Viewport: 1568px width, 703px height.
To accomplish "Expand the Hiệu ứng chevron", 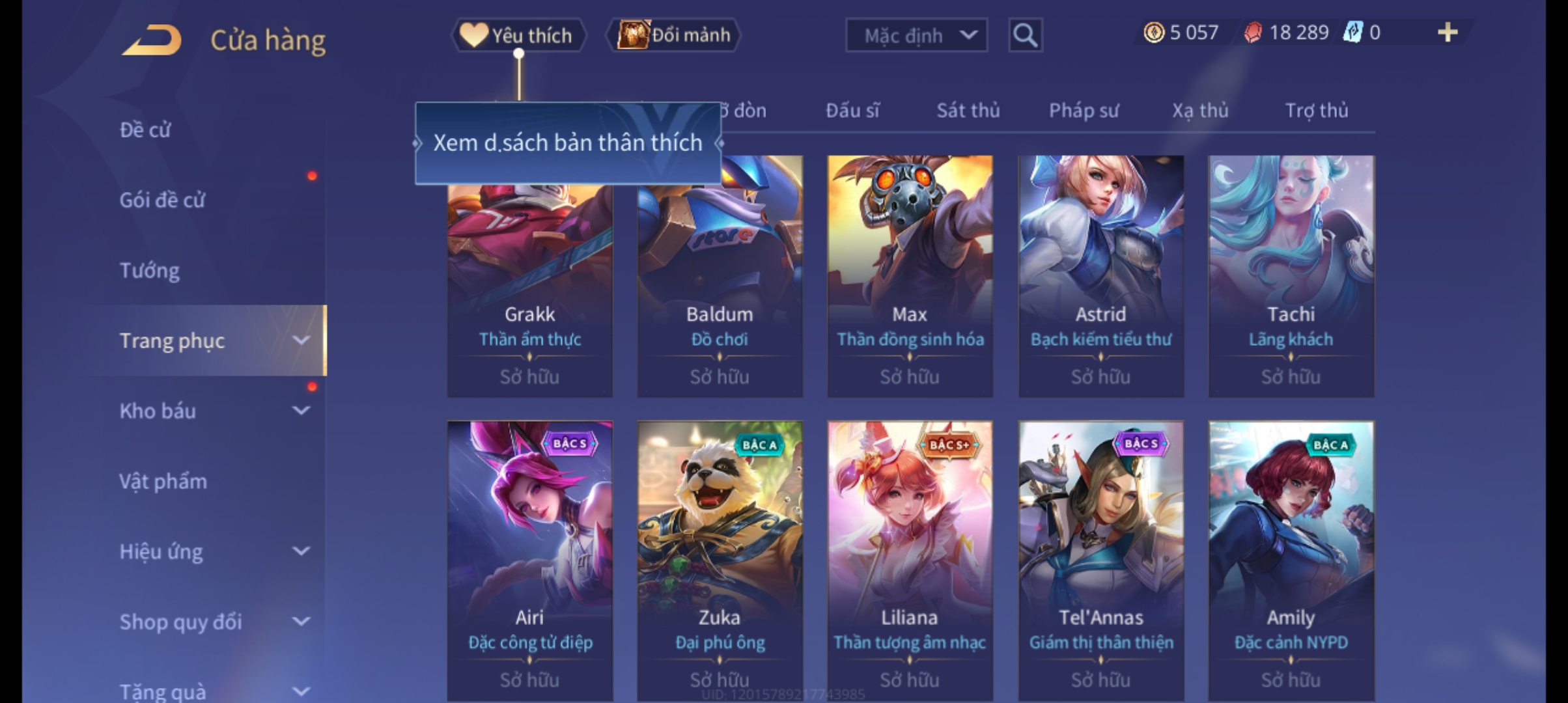I will click(x=301, y=551).
